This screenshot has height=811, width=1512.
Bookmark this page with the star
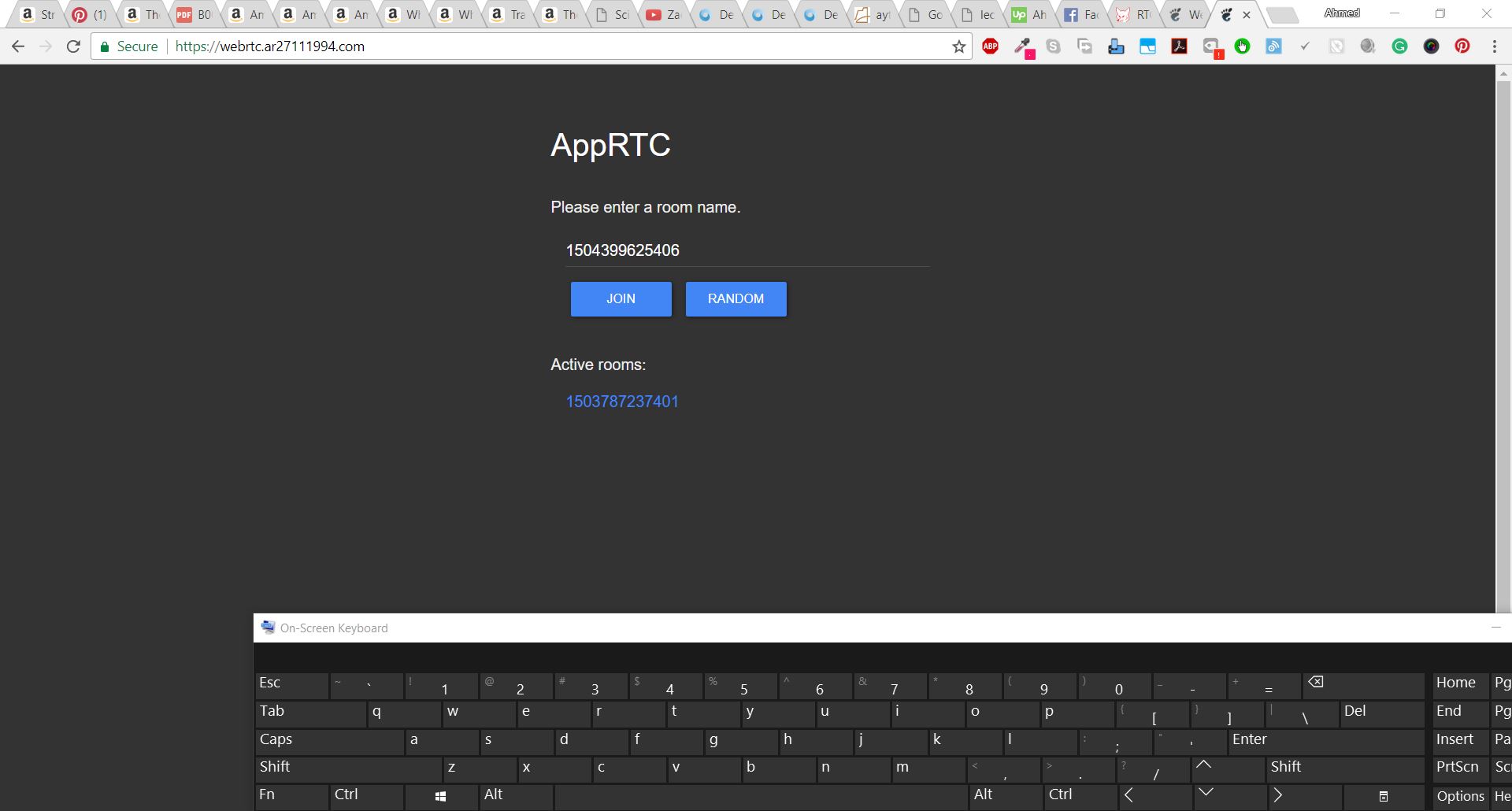tap(958, 46)
